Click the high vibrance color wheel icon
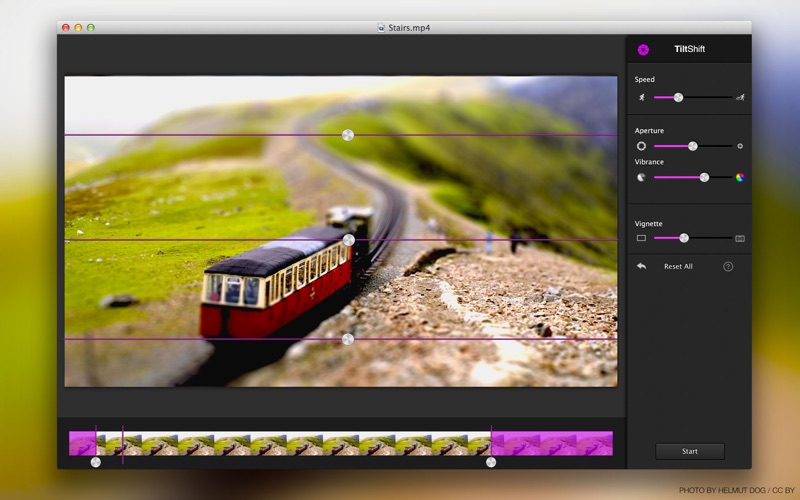Image resolution: width=800 pixels, height=500 pixels. click(x=740, y=177)
